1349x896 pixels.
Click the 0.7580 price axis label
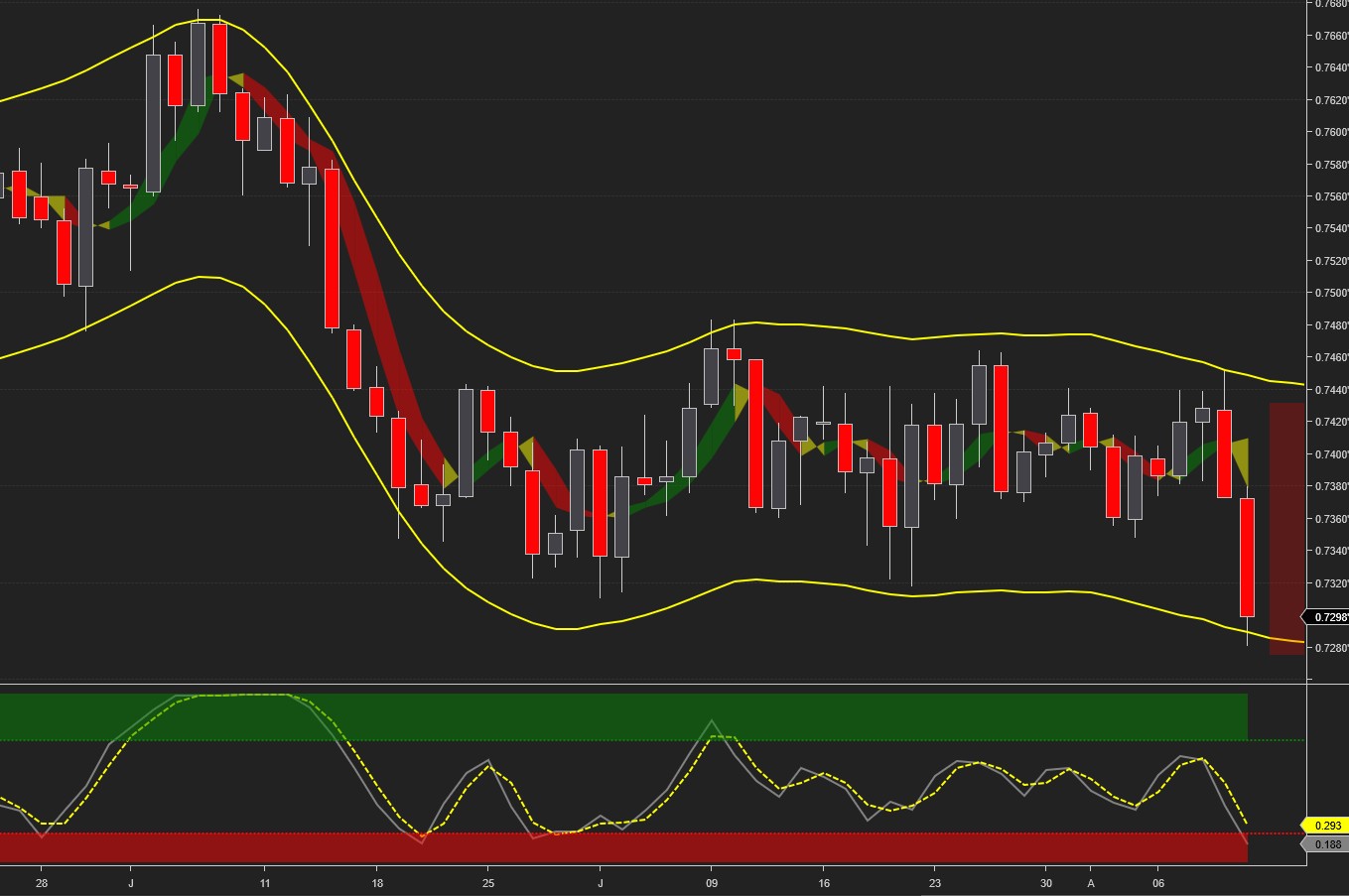coord(1331,165)
